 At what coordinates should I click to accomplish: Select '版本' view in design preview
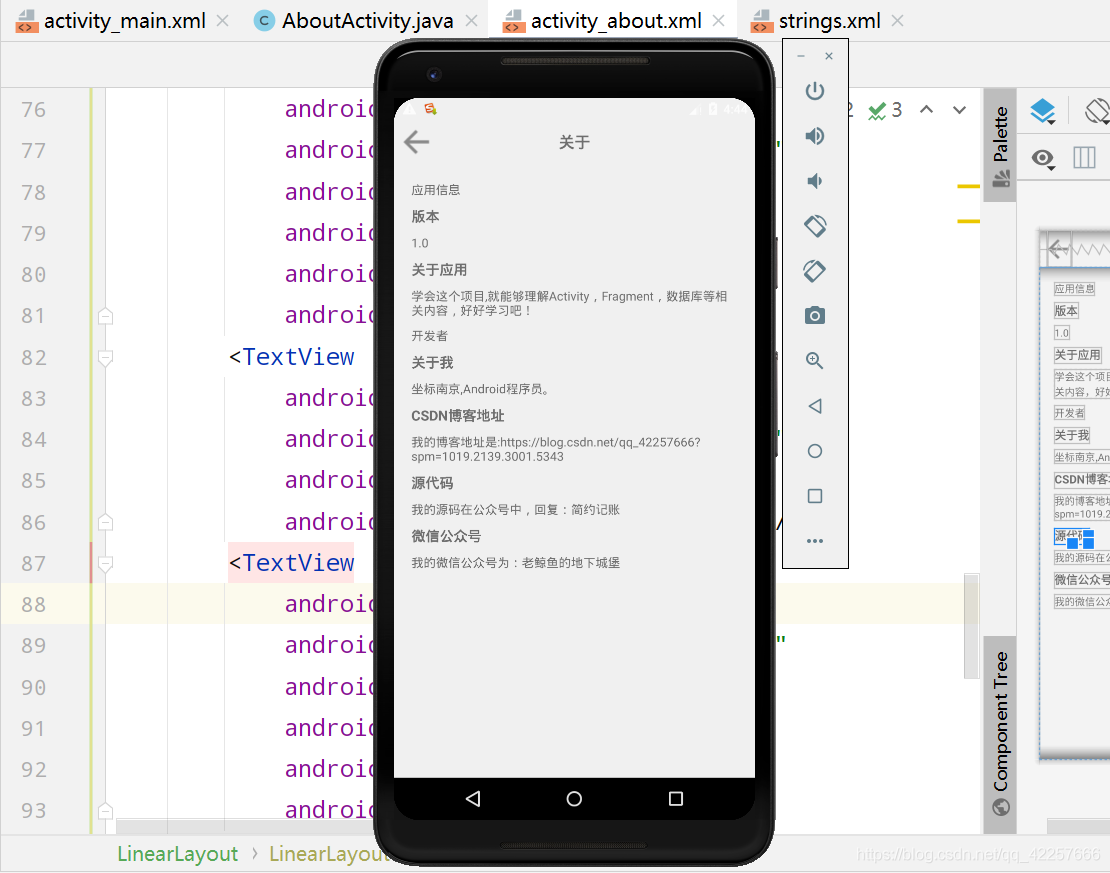(x=1066, y=310)
